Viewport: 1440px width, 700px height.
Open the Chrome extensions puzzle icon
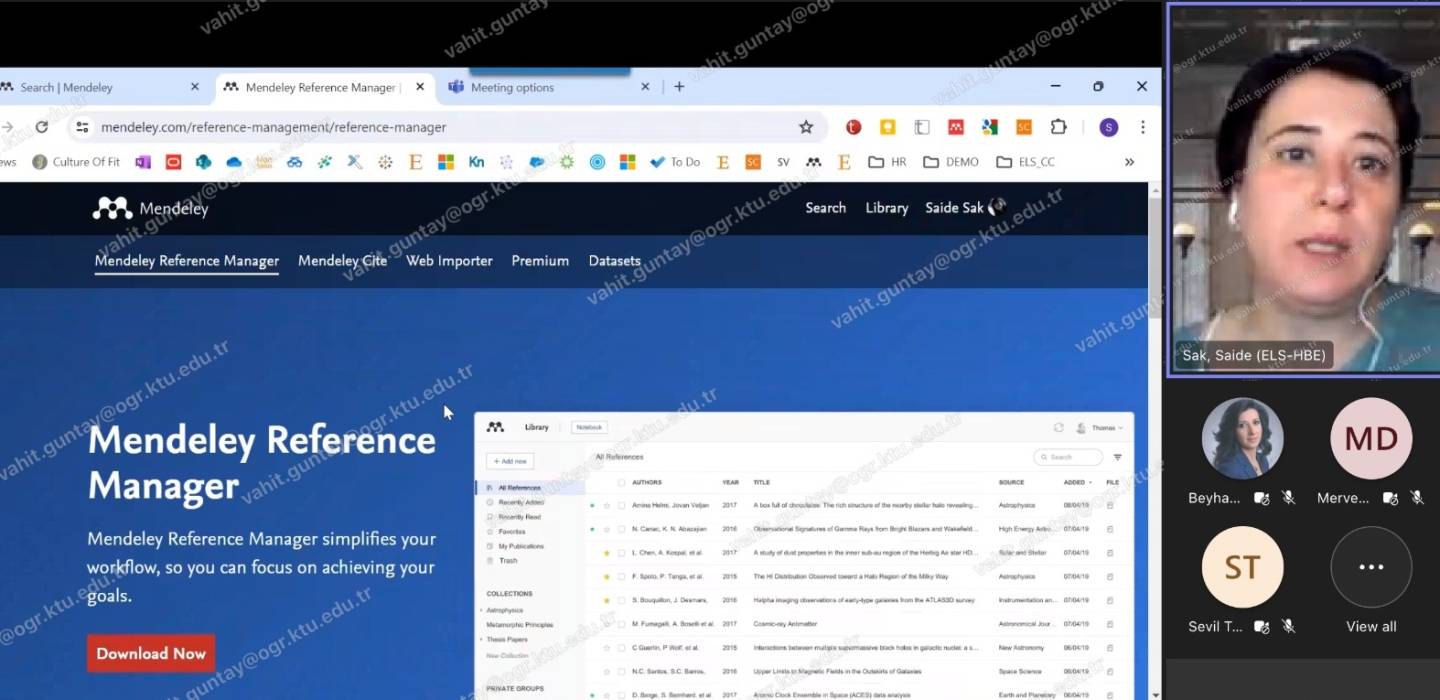coord(1058,127)
